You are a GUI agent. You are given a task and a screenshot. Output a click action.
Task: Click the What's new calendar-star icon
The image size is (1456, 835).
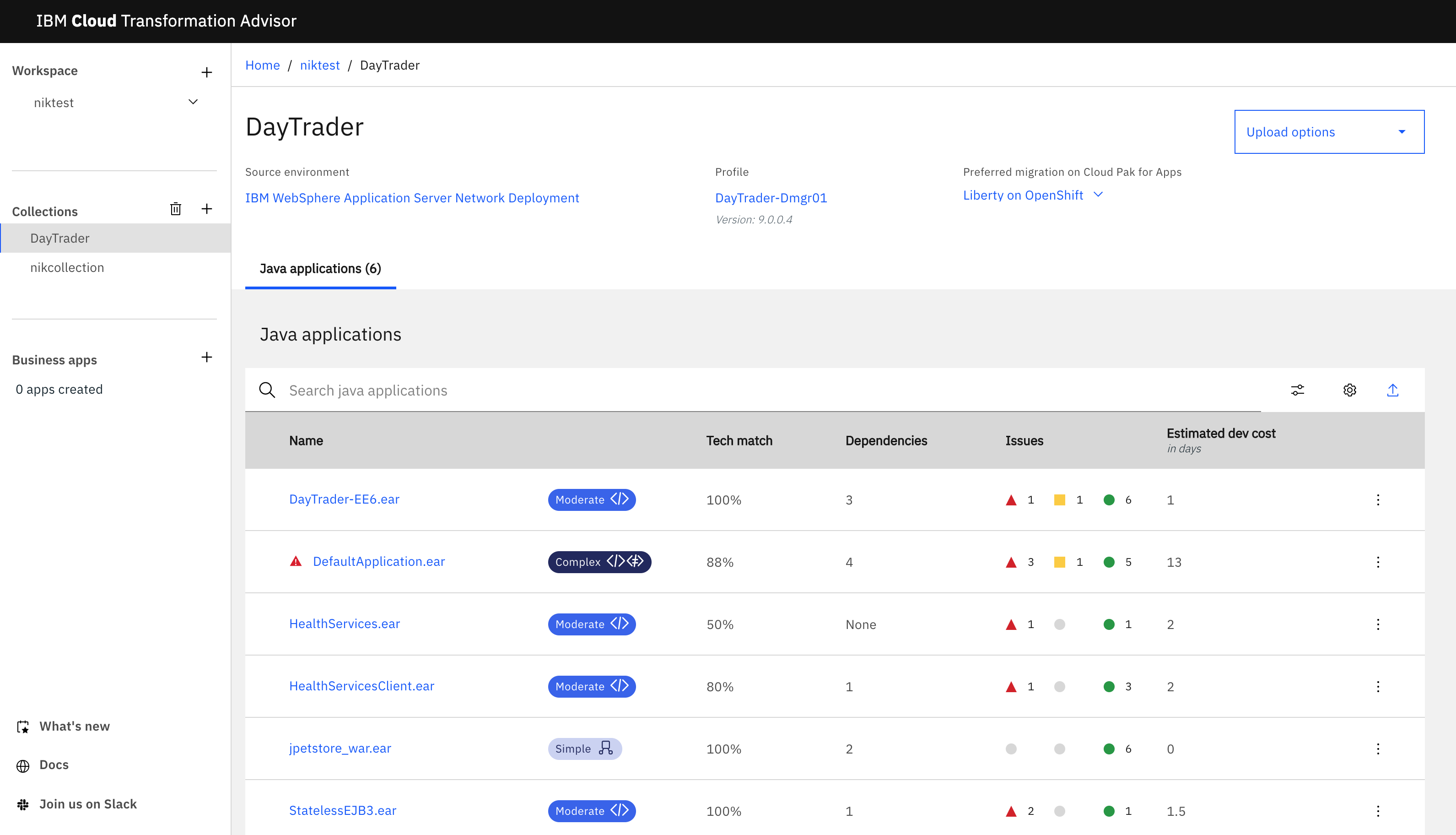(23, 727)
